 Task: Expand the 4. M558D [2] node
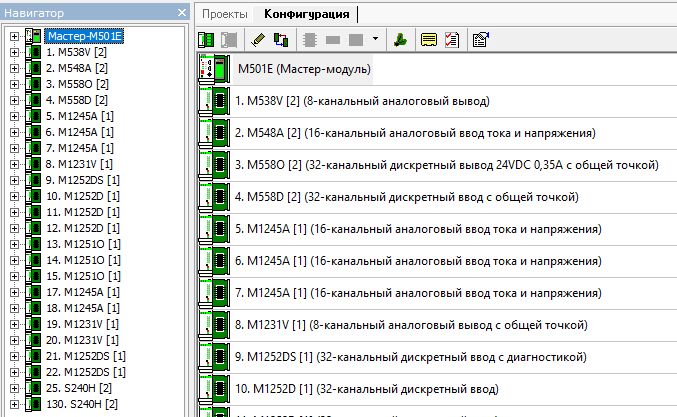coord(14,100)
